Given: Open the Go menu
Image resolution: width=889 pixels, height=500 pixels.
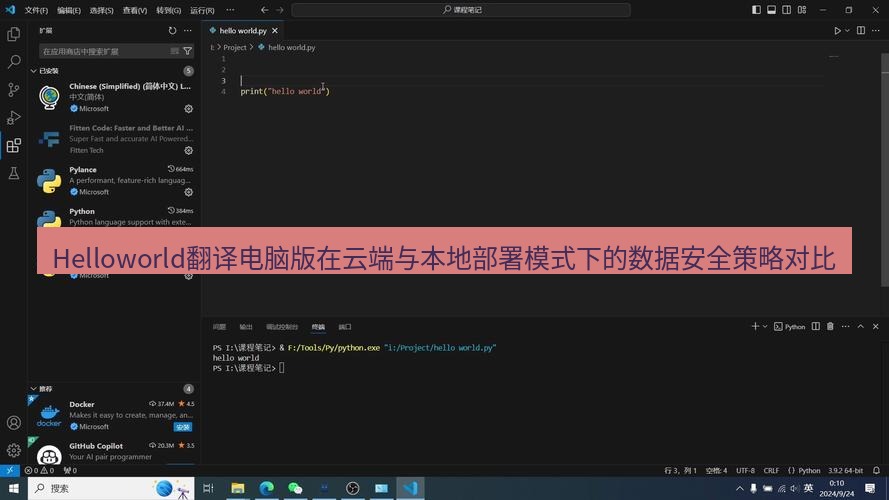Looking at the screenshot, I should [168, 10].
